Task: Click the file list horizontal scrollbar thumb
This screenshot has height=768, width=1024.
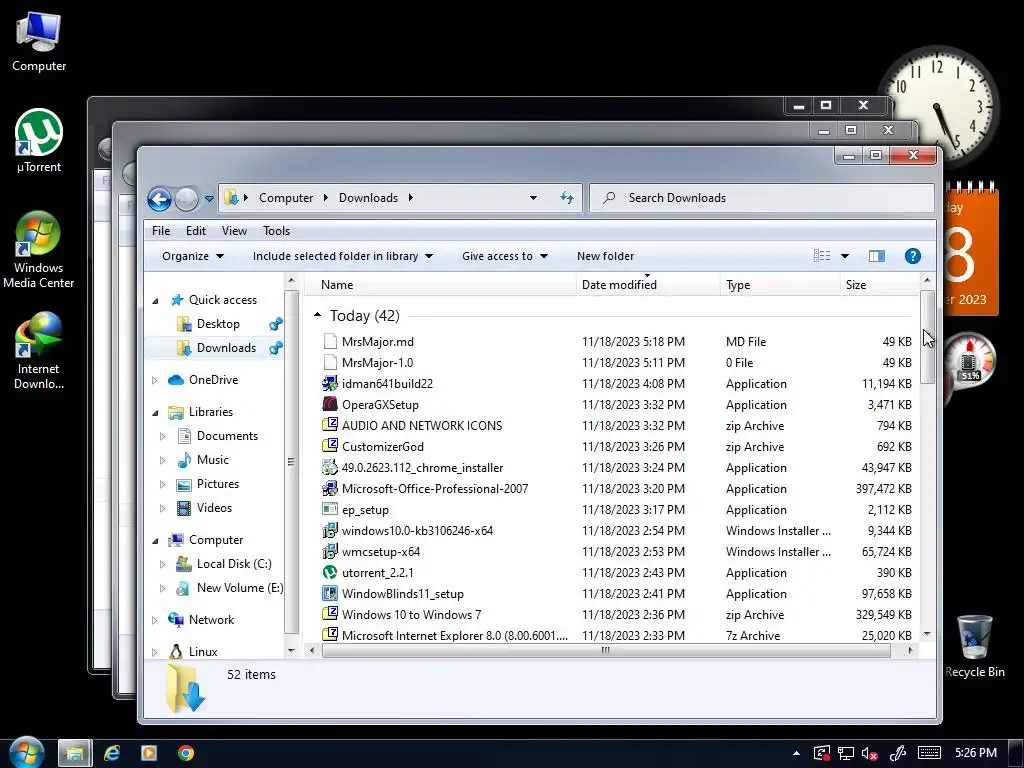Action: tap(605, 650)
